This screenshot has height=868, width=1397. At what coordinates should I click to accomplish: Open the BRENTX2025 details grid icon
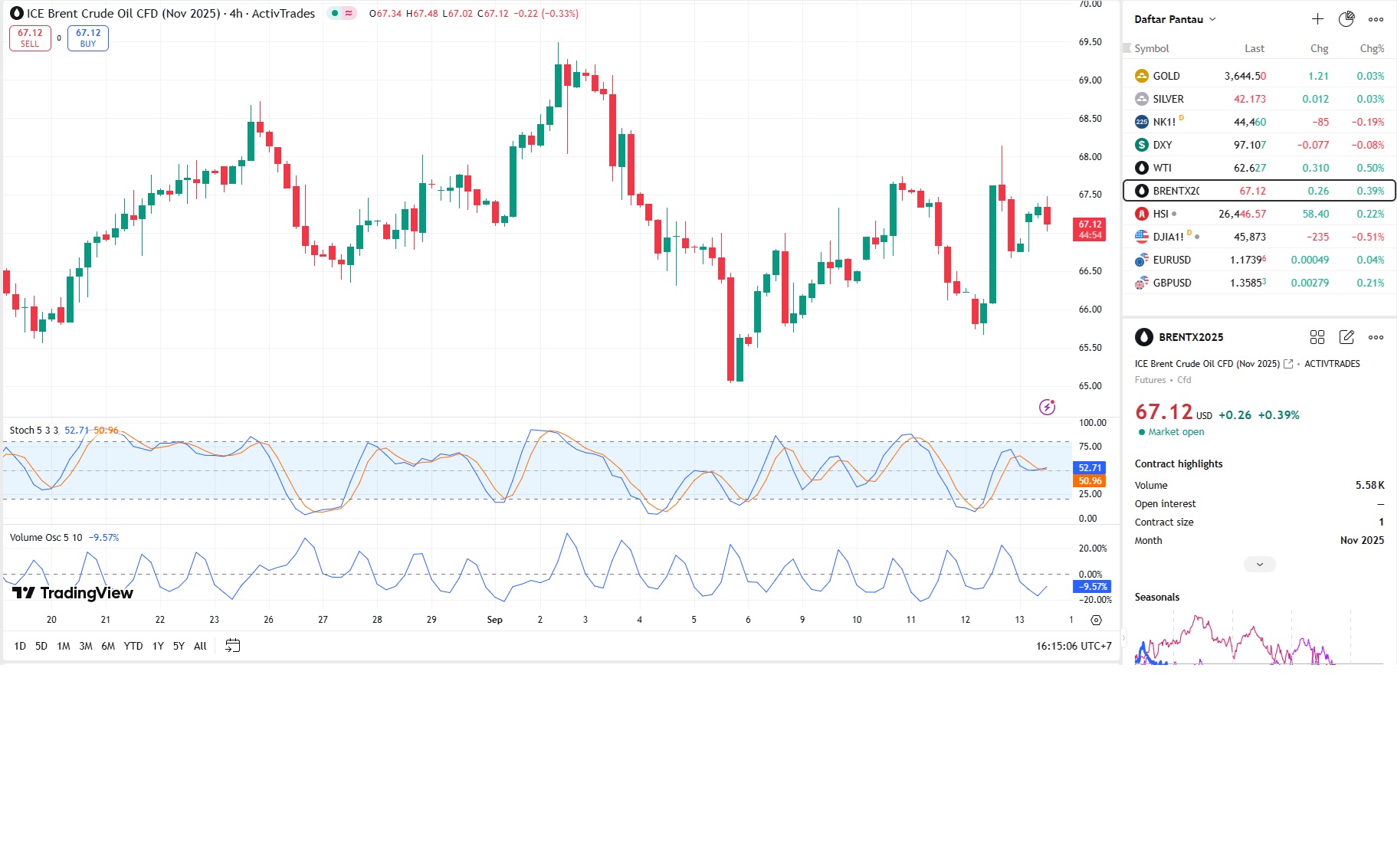tap(1317, 337)
